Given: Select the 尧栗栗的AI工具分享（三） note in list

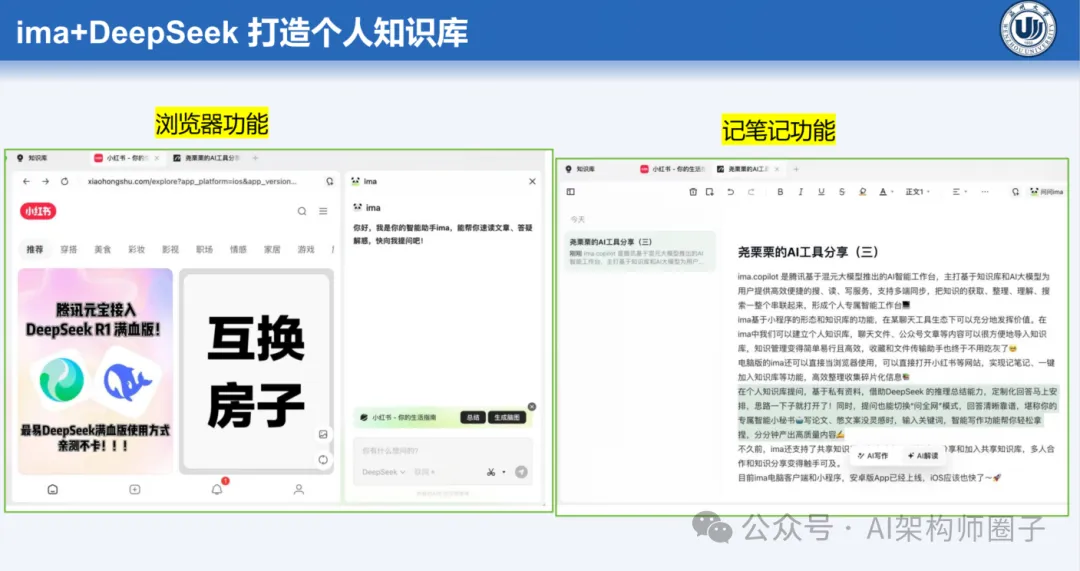Looking at the screenshot, I should pos(640,252).
